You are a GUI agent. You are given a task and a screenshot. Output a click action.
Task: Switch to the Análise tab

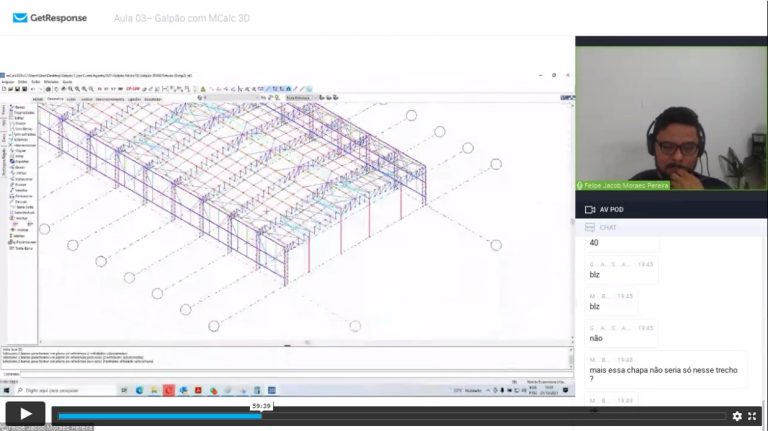(x=86, y=99)
